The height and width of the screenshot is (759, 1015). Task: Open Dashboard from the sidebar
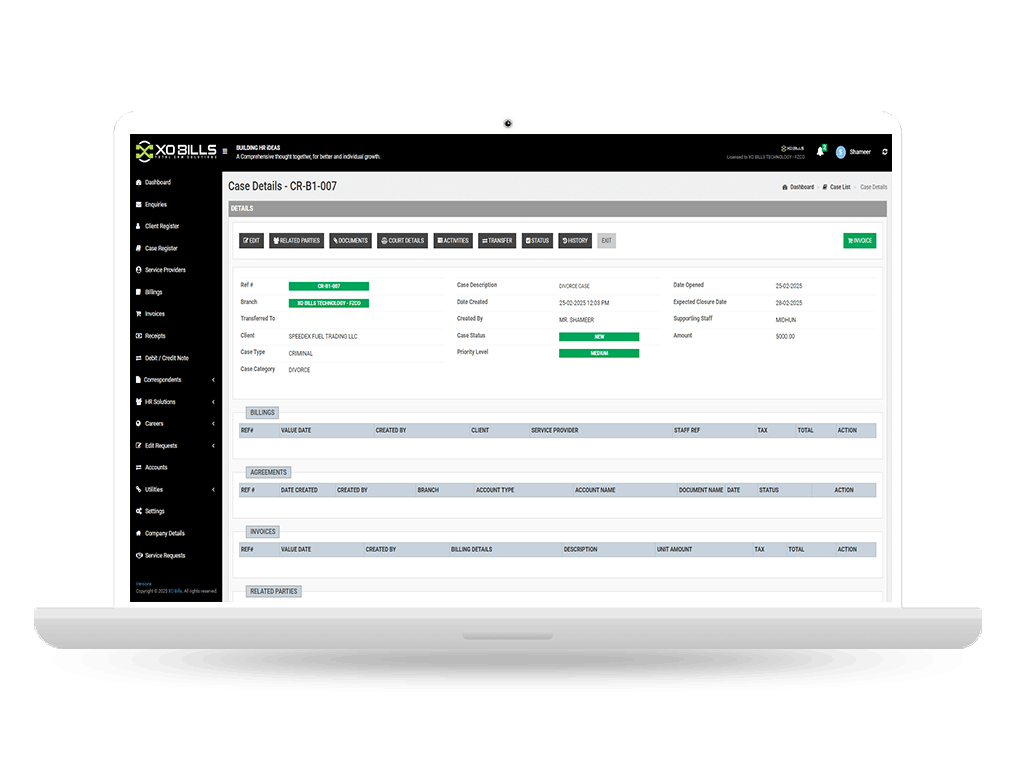157,183
